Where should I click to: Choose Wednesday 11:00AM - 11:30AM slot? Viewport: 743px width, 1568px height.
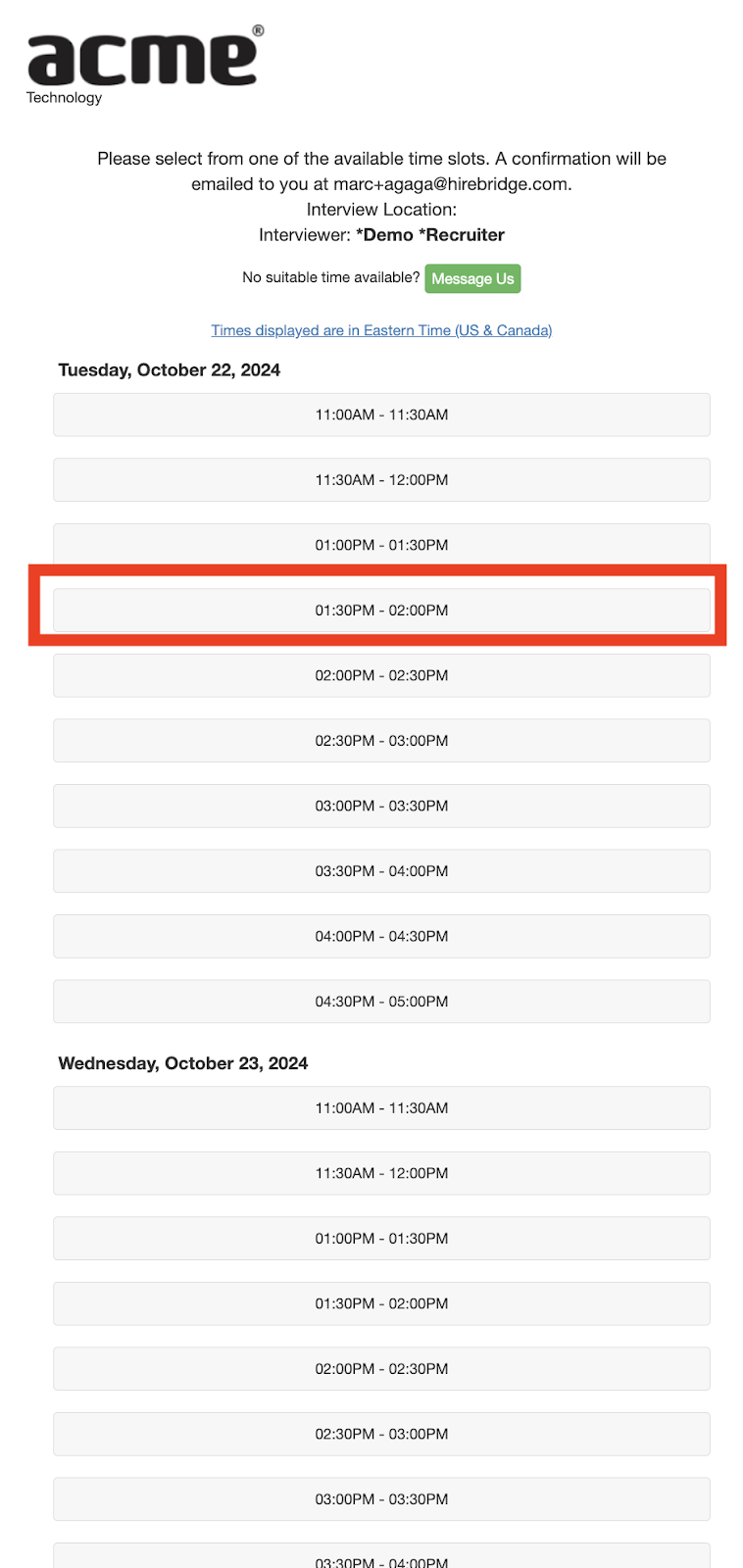coord(381,1108)
